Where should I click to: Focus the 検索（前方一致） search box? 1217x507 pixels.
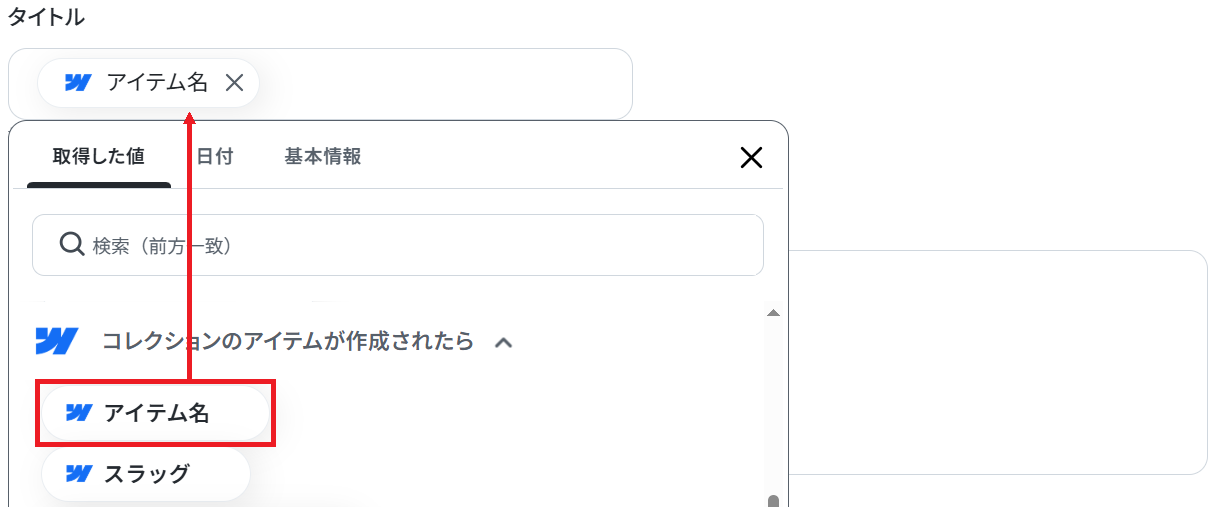coord(398,245)
